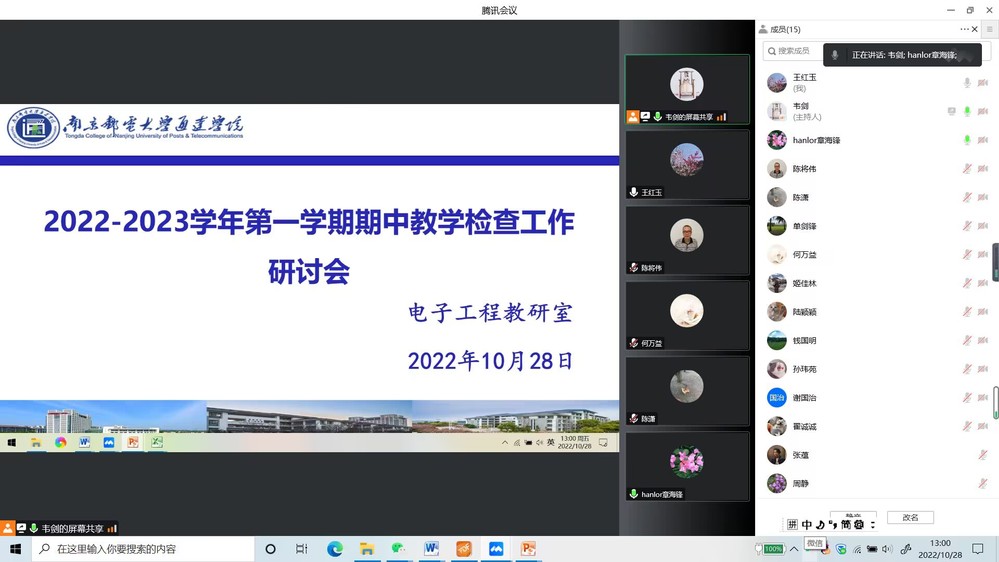Expand hidden system tray icons chevron

[794, 549]
